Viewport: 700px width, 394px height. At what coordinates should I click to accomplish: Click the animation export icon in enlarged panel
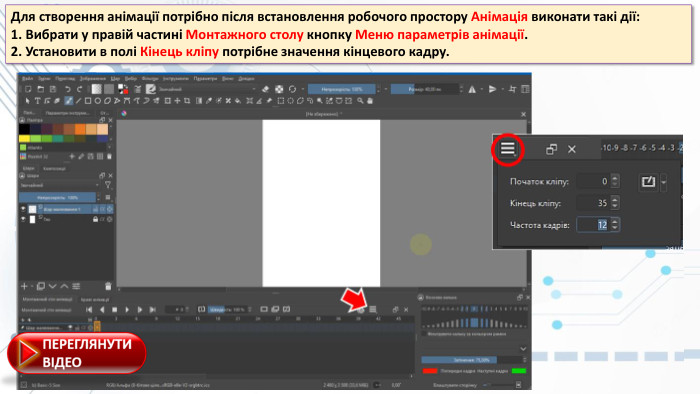648,182
